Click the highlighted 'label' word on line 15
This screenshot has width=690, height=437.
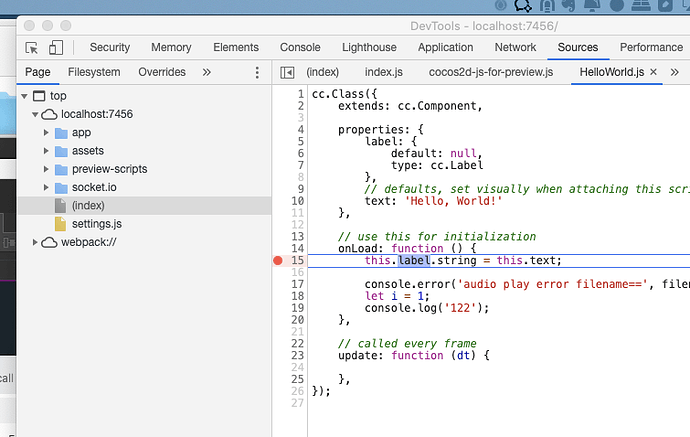tap(414, 261)
